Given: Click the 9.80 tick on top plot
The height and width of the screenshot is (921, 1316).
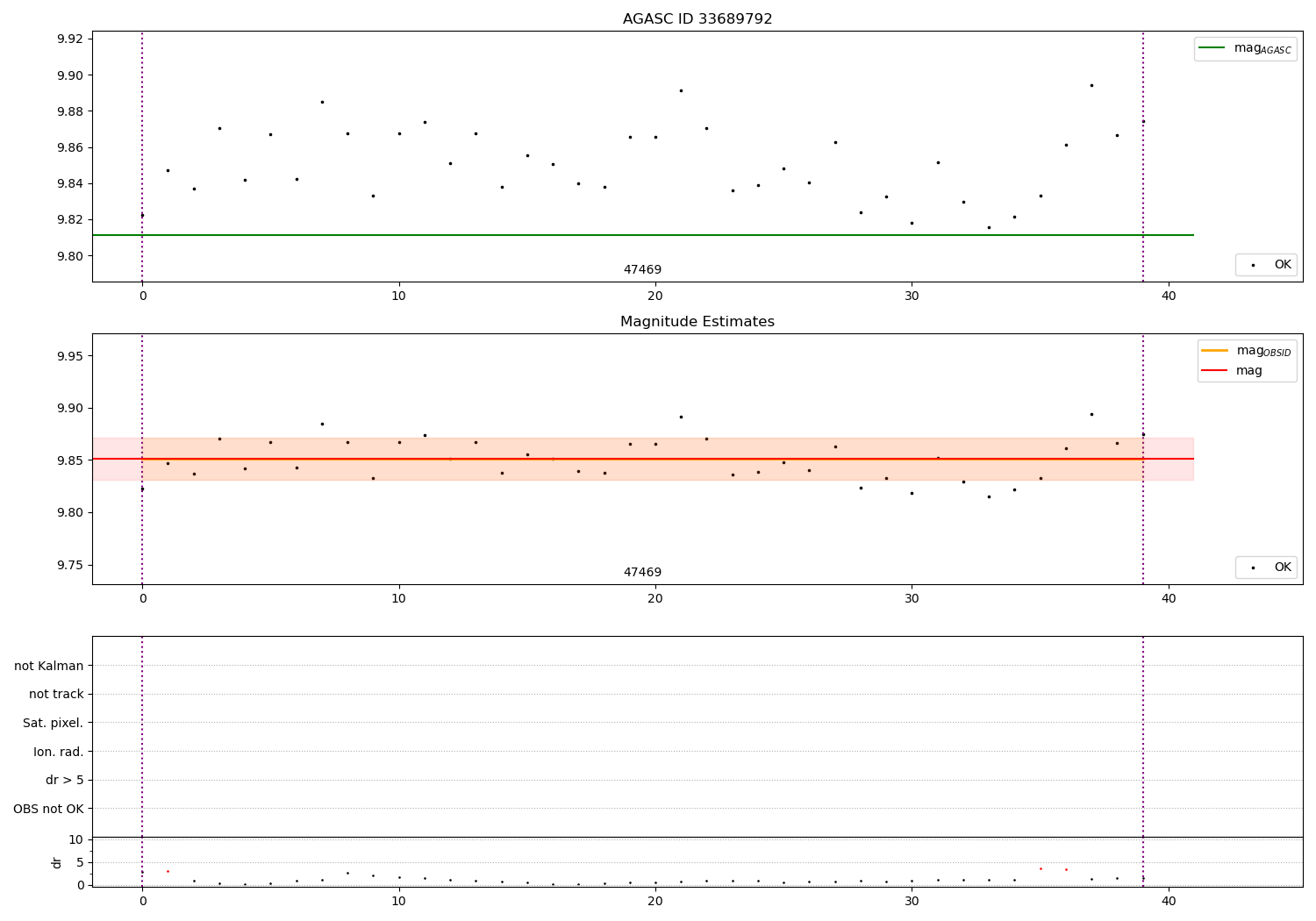Looking at the screenshot, I should coord(69,256).
